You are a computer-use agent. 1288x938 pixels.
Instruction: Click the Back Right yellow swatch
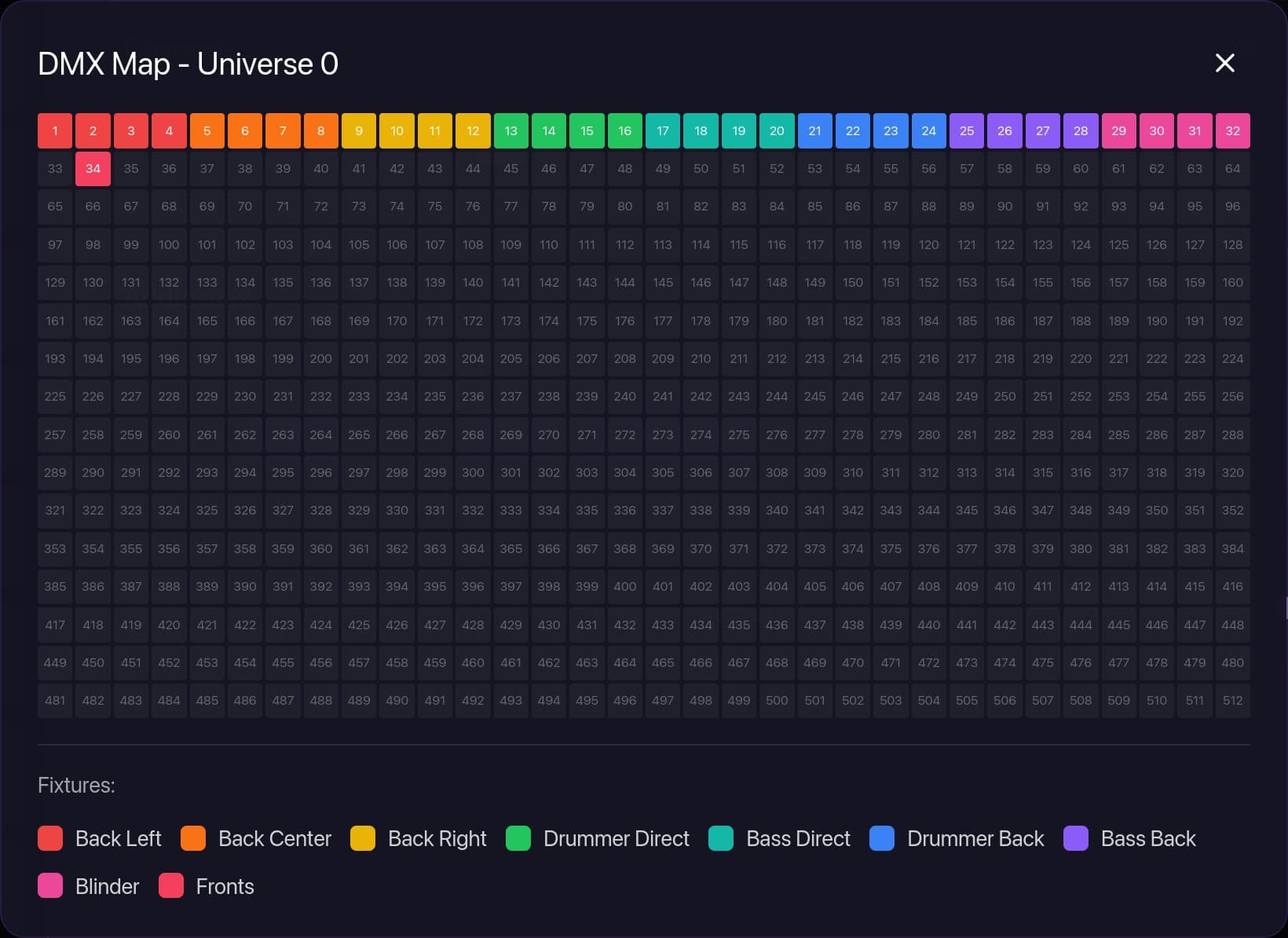pyautogui.click(x=363, y=838)
